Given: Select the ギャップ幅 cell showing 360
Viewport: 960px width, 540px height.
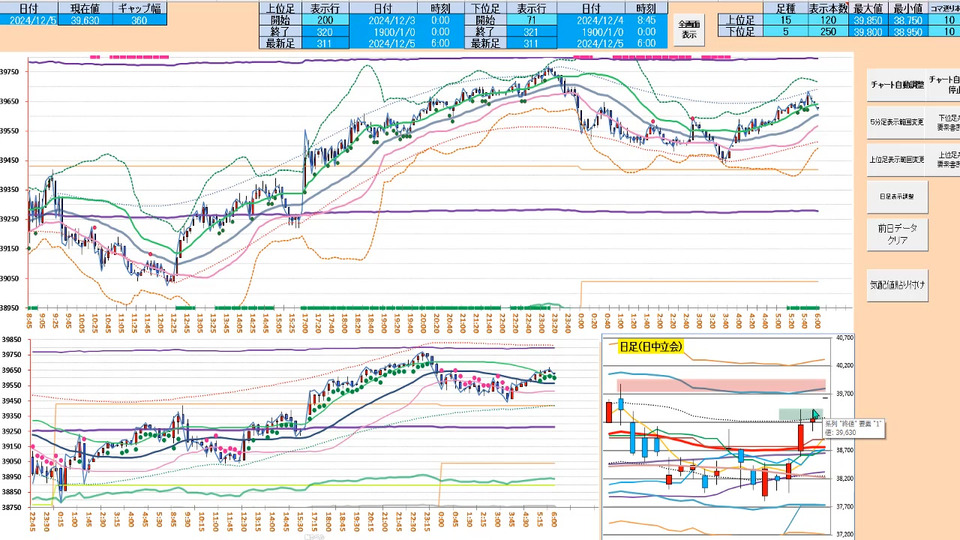Looking at the screenshot, I should click(140, 20).
